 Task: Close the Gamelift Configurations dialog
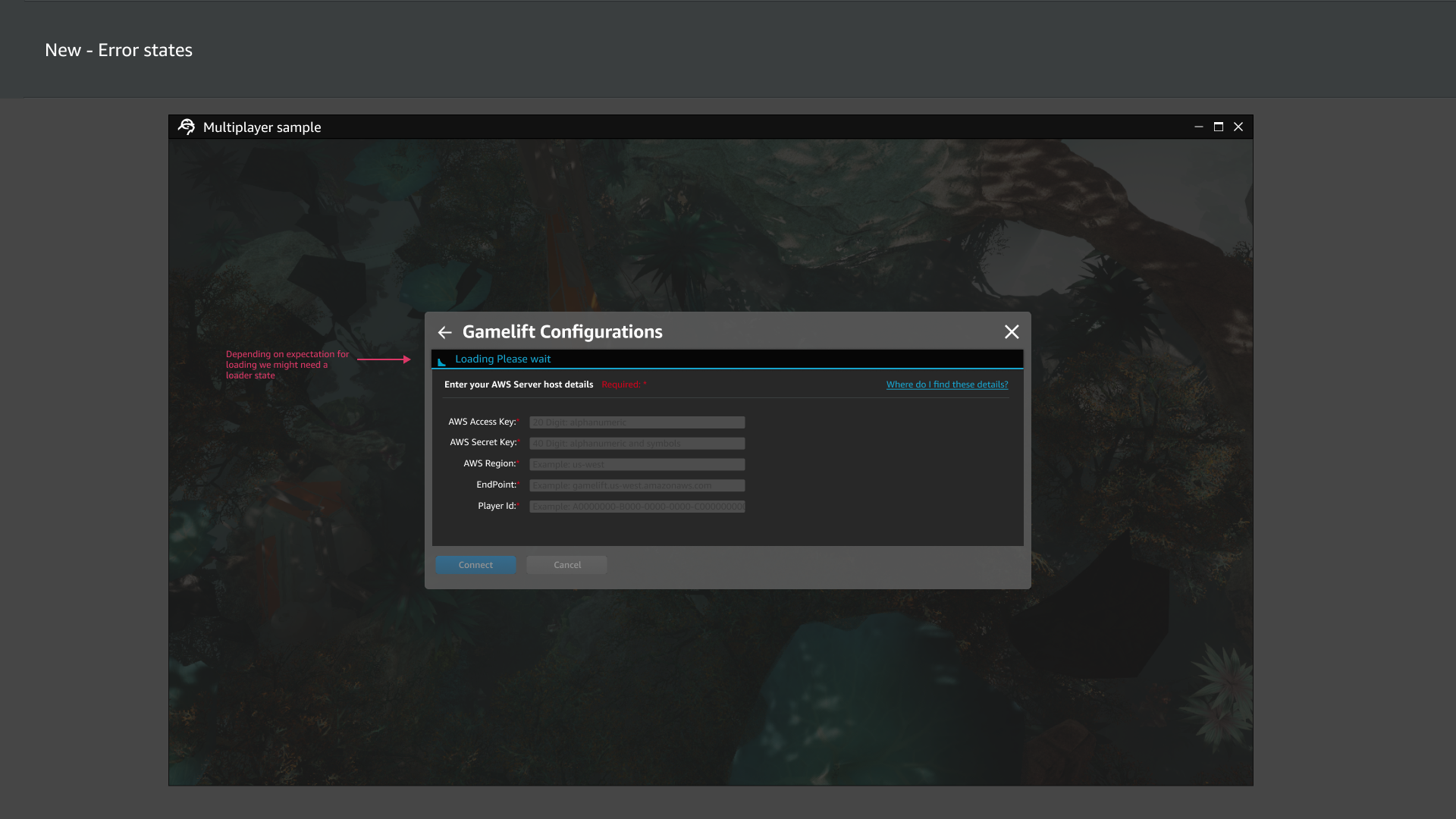(1012, 332)
